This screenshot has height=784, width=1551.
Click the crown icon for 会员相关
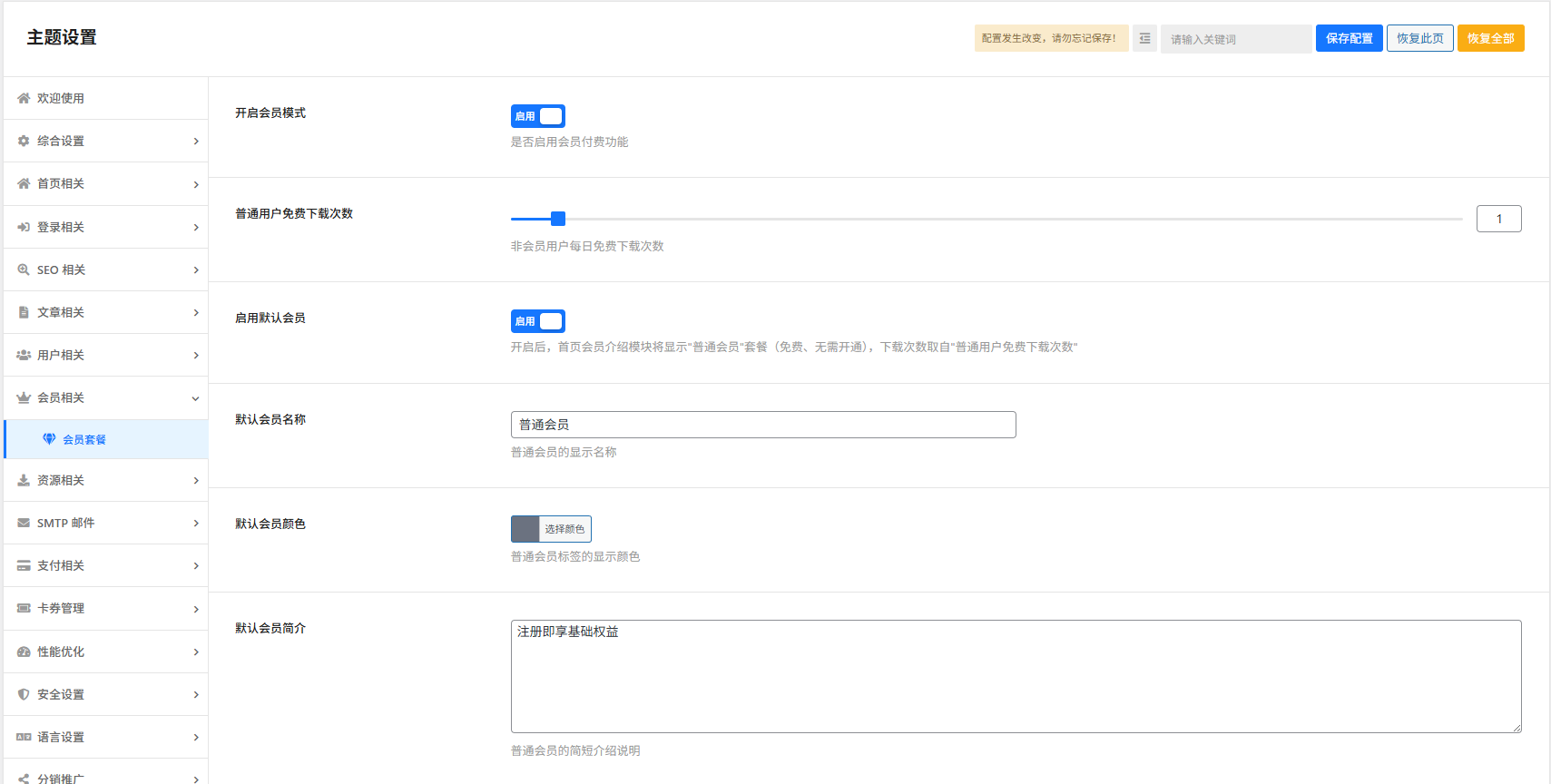[24, 397]
